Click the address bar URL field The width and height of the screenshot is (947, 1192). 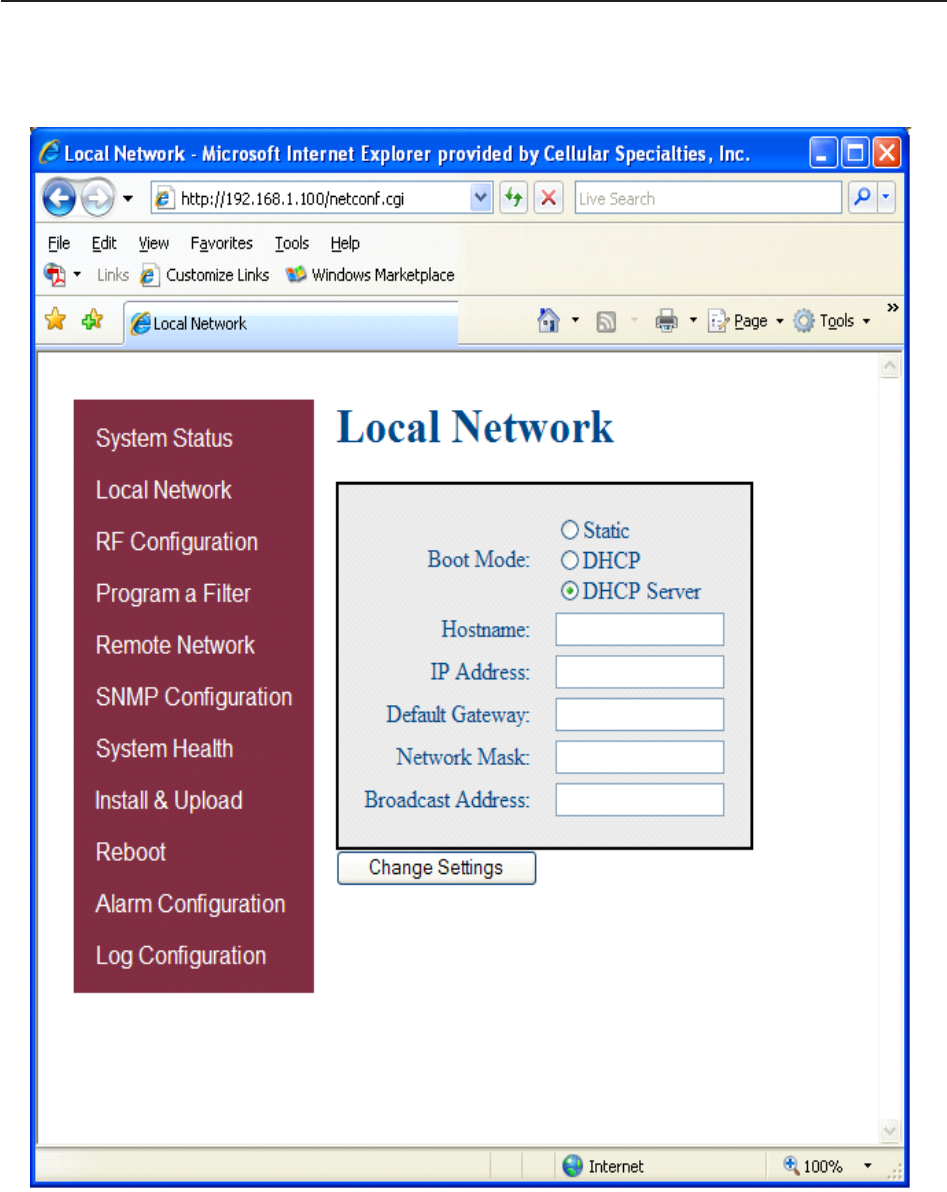312,198
